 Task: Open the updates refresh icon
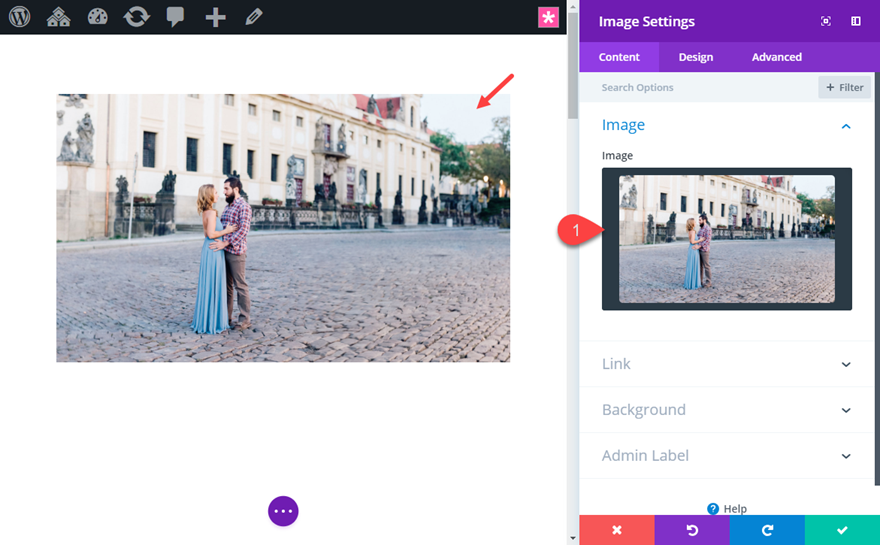136,17
